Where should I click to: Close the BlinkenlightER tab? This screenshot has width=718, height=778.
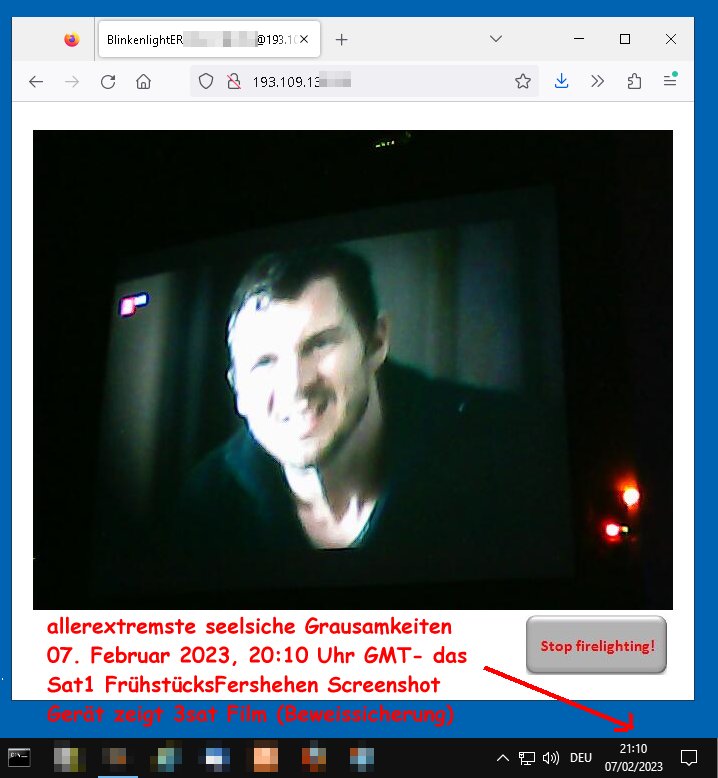click(x=304, y=39)
